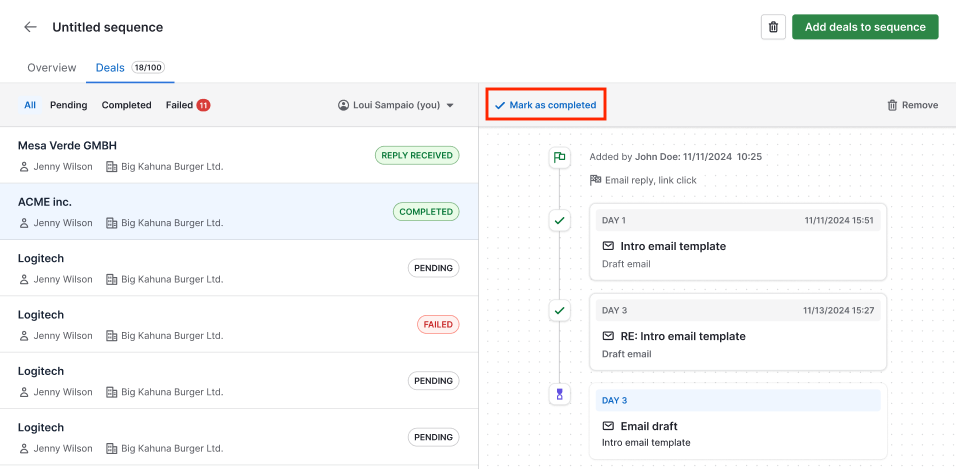The width and height of the screenshot is (956, 469).
Task: Click the green flag start icon
Action: [x=559, y=157]
